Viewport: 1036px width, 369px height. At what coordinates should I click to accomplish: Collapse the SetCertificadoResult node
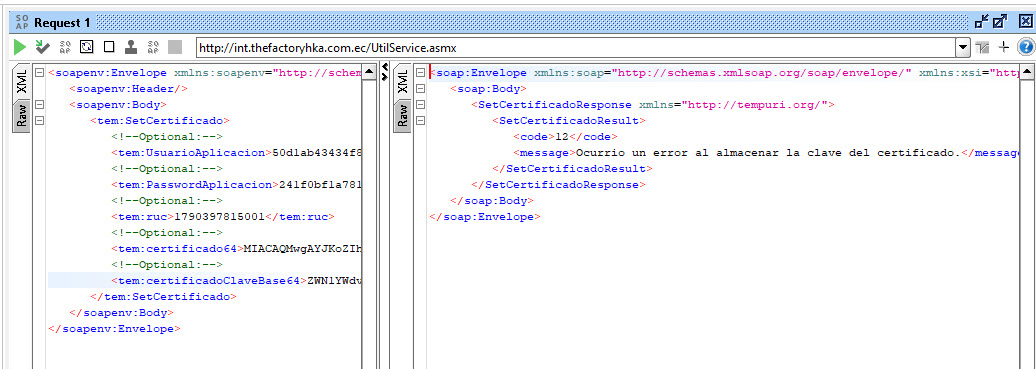pyautogui.click(x=420, y=120)
